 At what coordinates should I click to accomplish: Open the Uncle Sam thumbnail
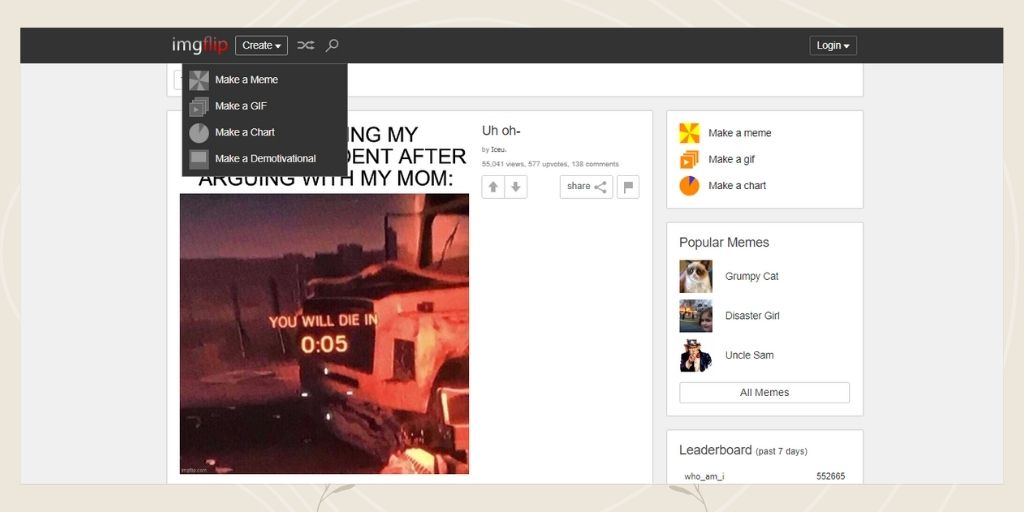(696, 355)
